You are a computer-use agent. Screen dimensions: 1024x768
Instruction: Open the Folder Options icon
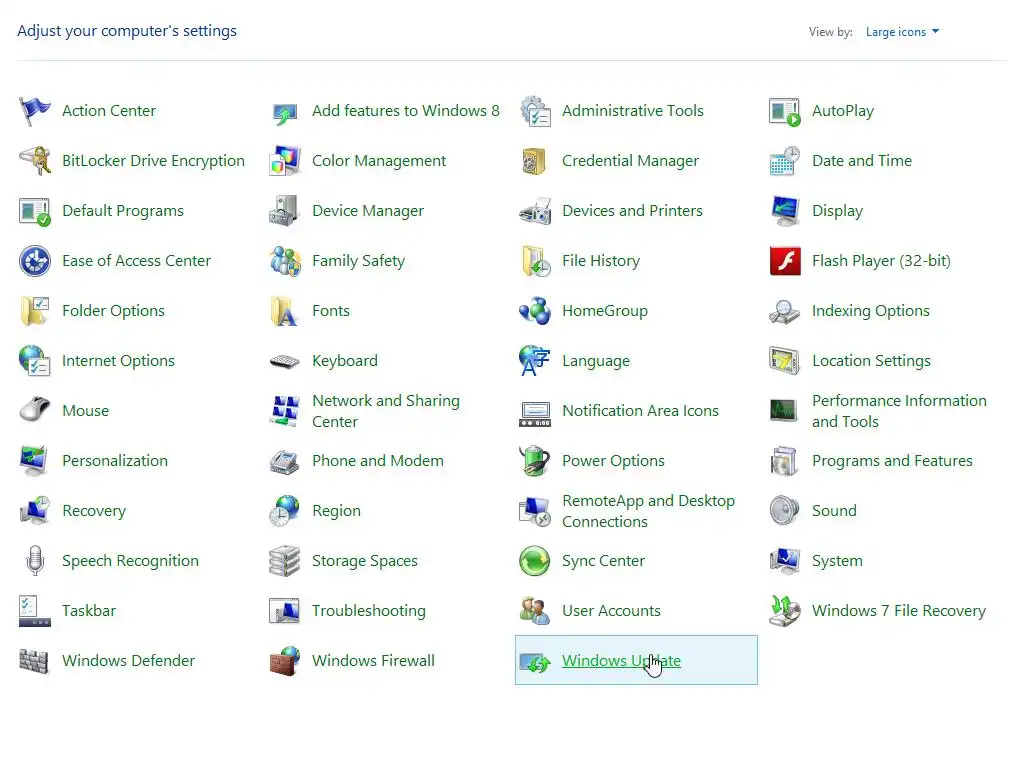[35, 311]
